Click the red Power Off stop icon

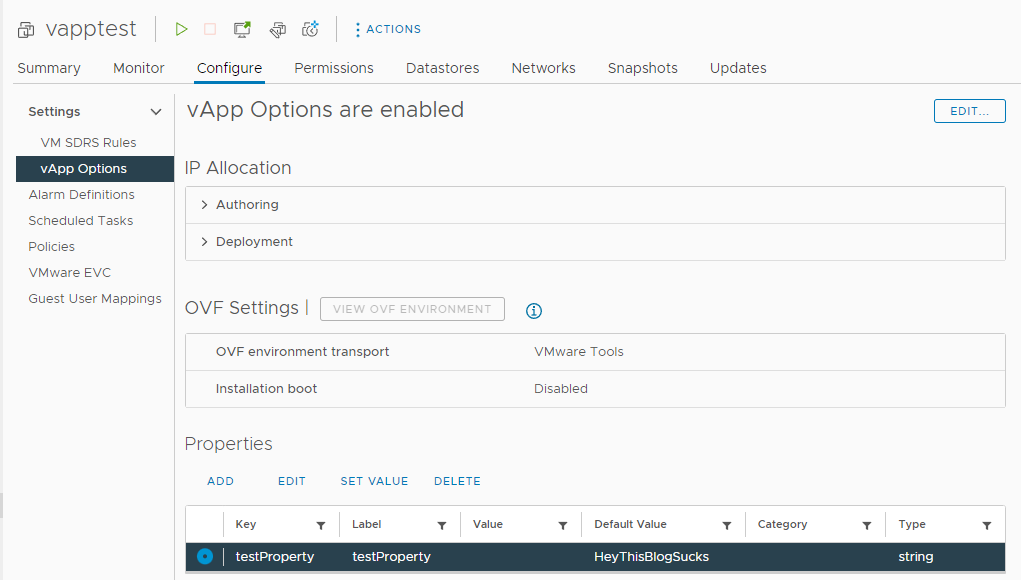(210, 29)
